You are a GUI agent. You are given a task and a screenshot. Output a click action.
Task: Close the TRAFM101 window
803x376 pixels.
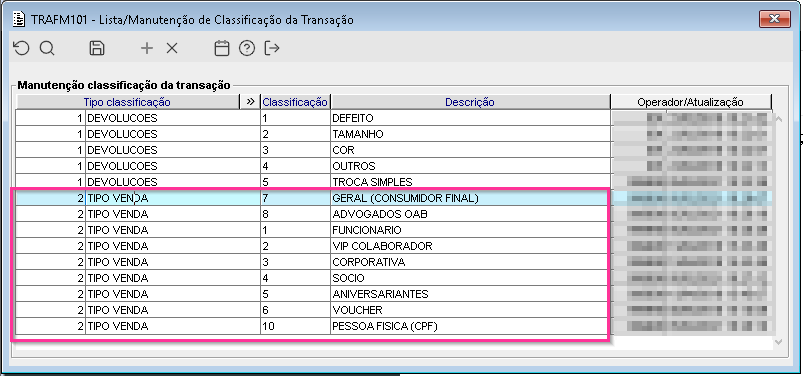pos(774,19)
